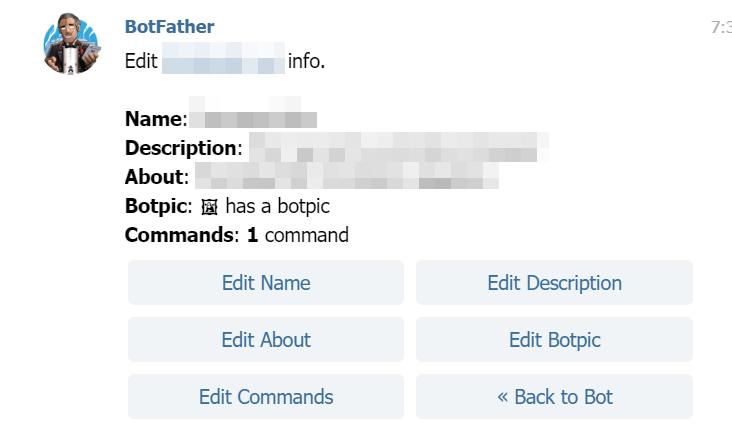732x447 pixels.
Task: Click the blurred Description value
Action: point(397,149)
